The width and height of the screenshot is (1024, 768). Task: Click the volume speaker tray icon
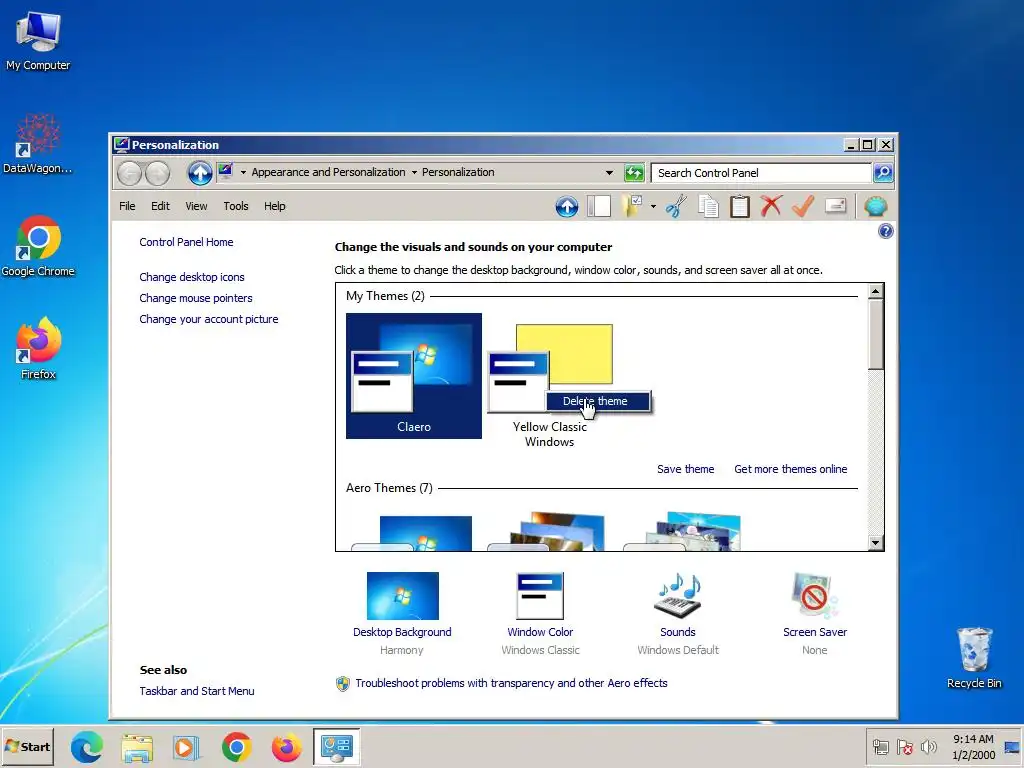(928, 747)
